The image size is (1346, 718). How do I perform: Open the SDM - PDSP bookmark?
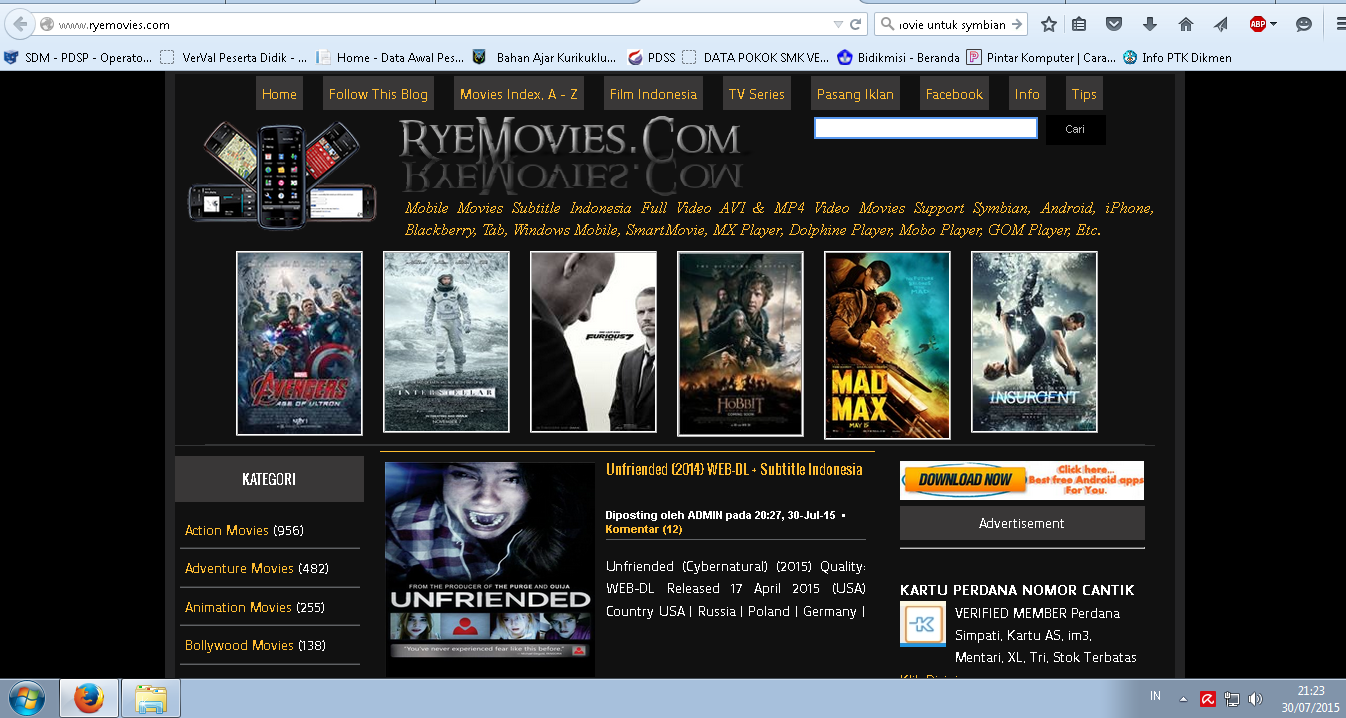78,58
